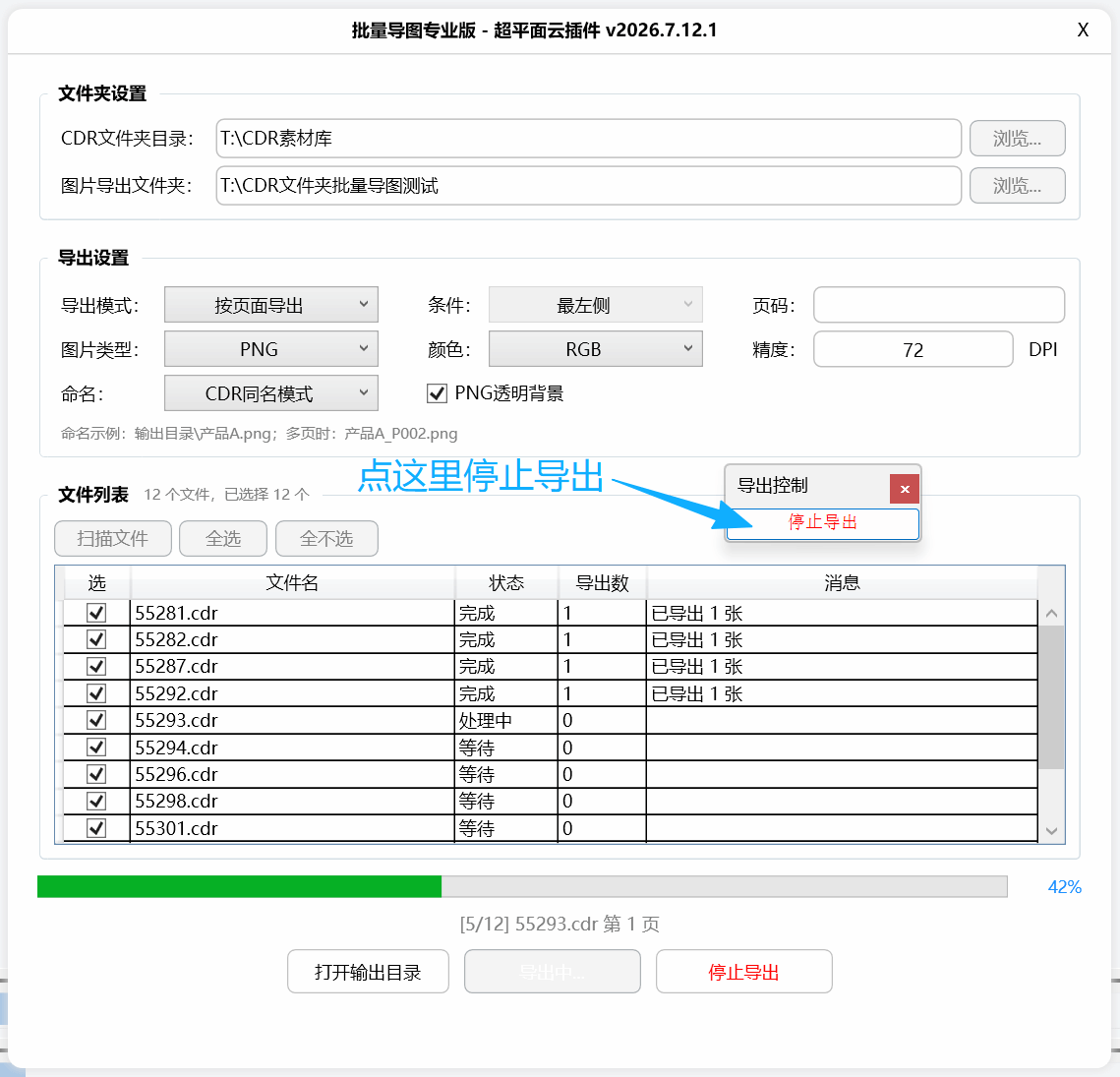Uncheck the 55298.cdr row checkbox

coord(96,802)
